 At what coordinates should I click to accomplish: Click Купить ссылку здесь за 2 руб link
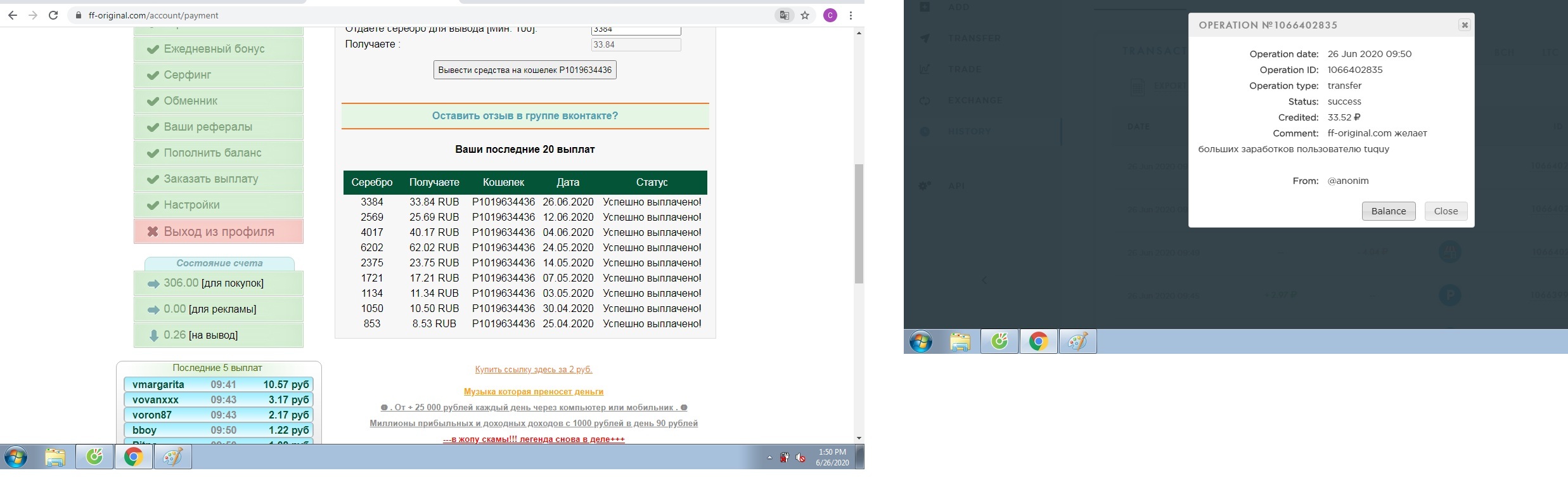pos(534,369)
